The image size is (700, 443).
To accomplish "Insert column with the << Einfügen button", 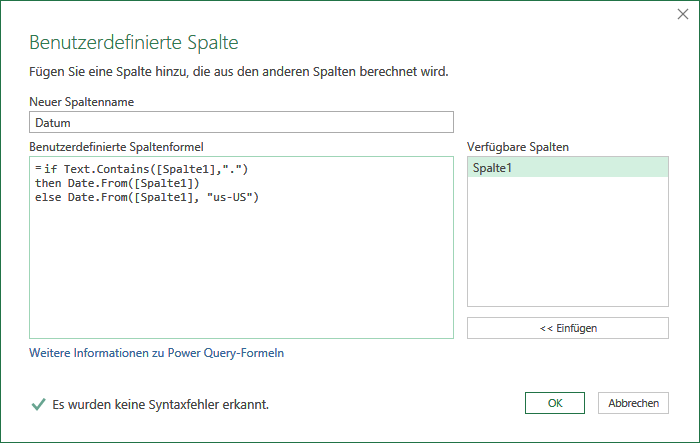I will coord(567,328).
